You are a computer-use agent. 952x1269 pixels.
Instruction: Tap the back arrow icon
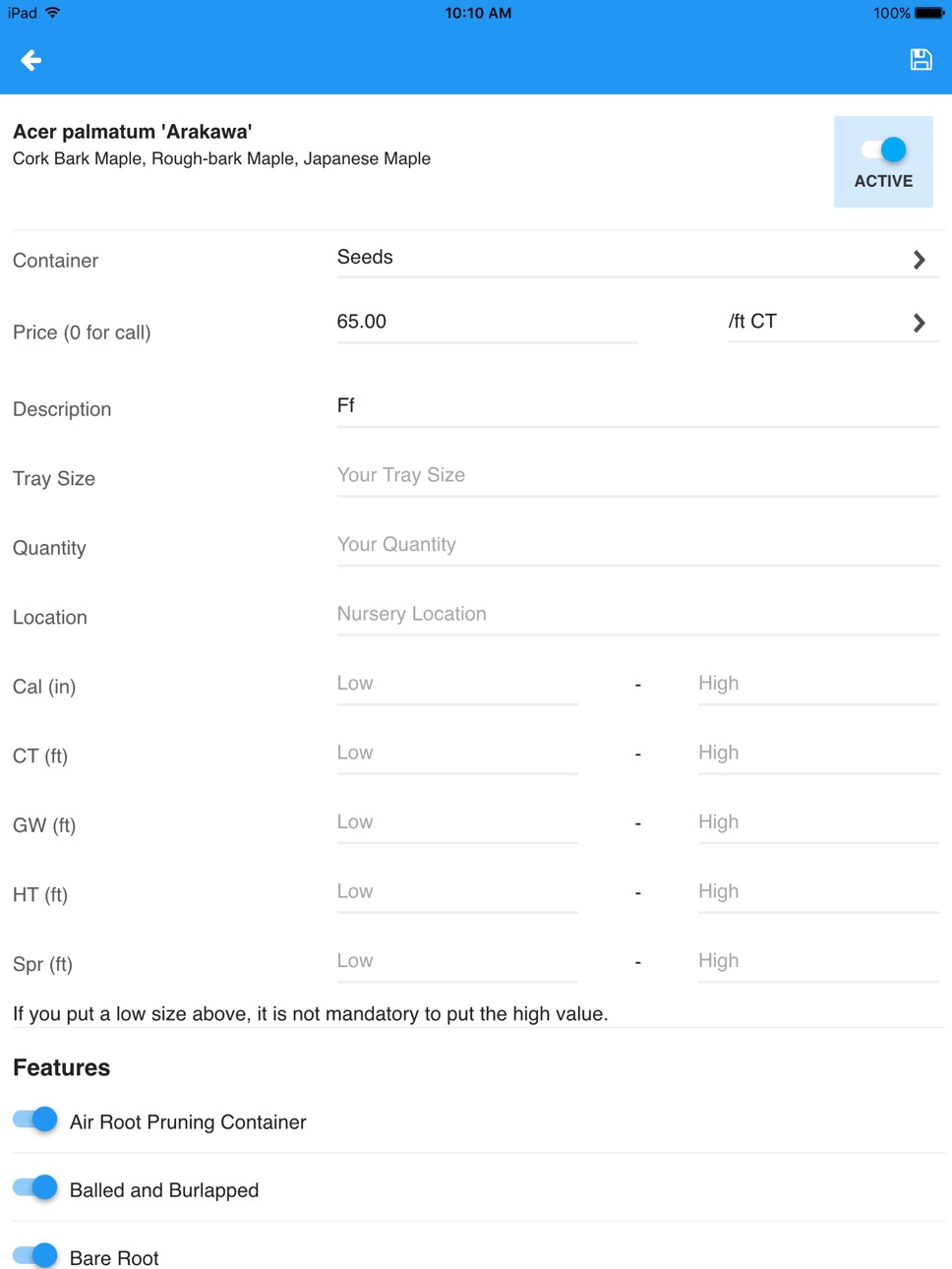[x=31, y=61]
